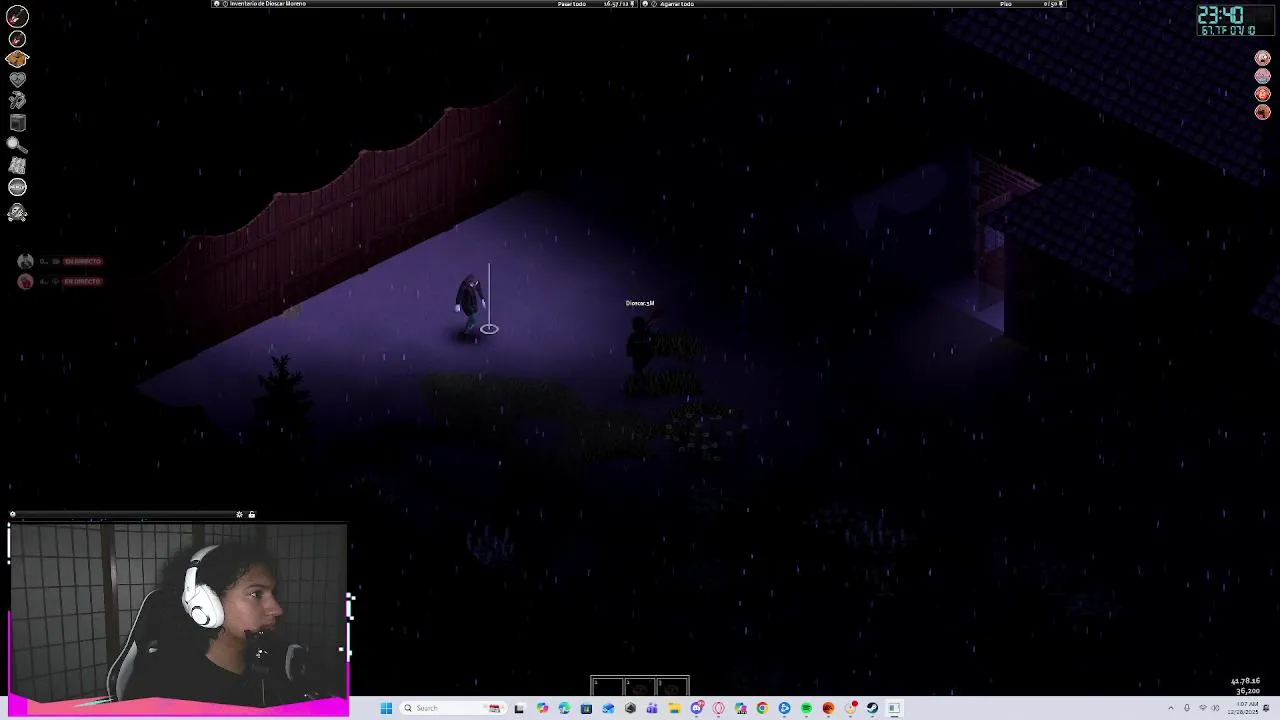Click the first EN DIRECTO badge, grey avatar
This screenshot has height=720, width=1280.
[82, 262]
